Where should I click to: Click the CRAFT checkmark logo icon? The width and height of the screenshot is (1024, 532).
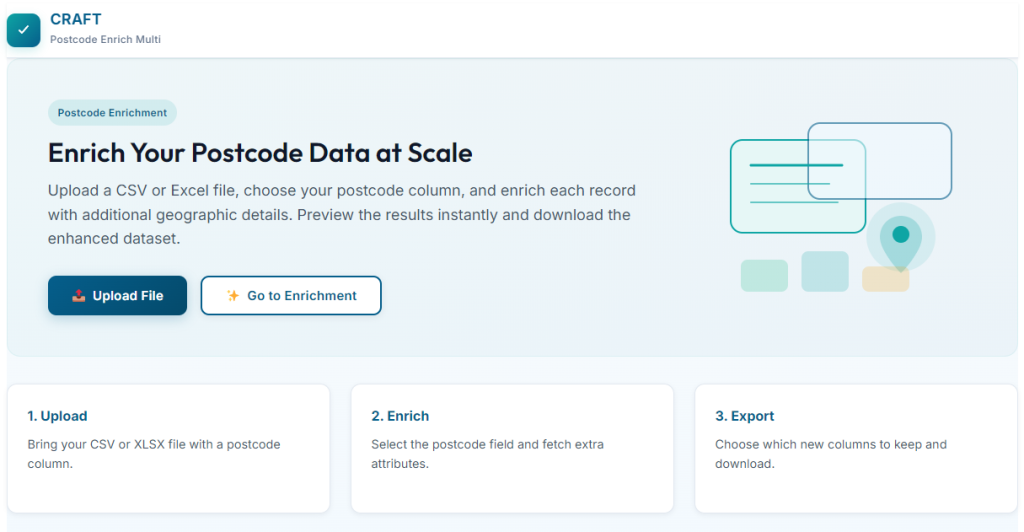(x=23, y=30)
